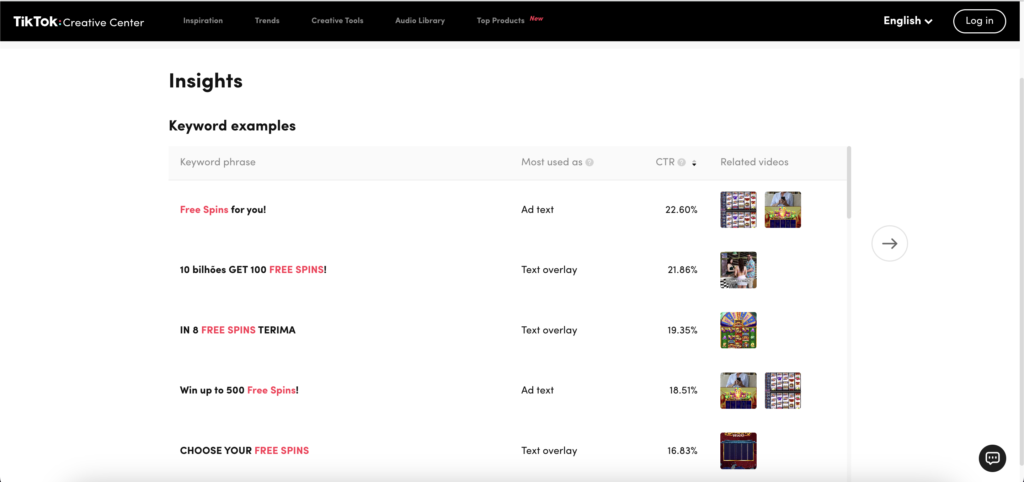Open video for 10 bilhões GET 100 row

coord(738,270)
